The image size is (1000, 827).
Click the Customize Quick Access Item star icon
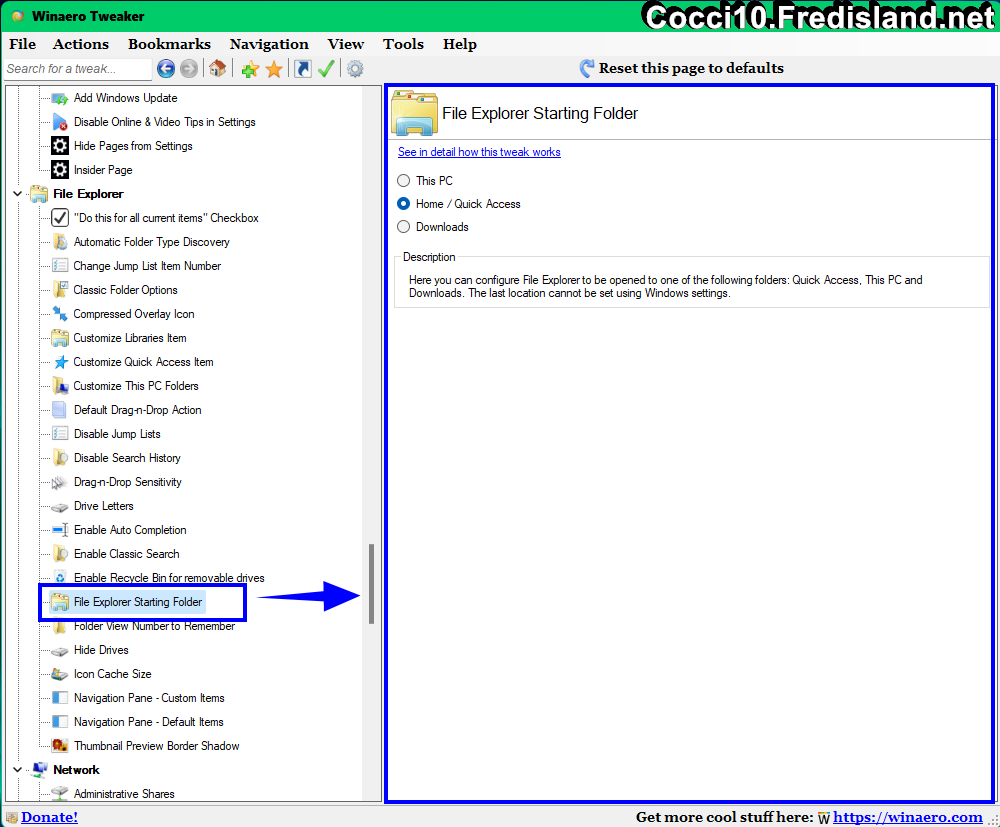61,362
